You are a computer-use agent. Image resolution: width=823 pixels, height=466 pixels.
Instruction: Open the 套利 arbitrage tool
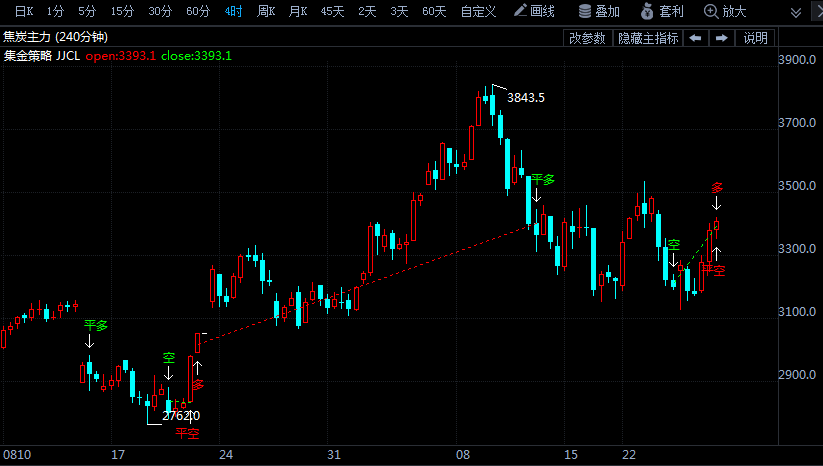[662, 11]
